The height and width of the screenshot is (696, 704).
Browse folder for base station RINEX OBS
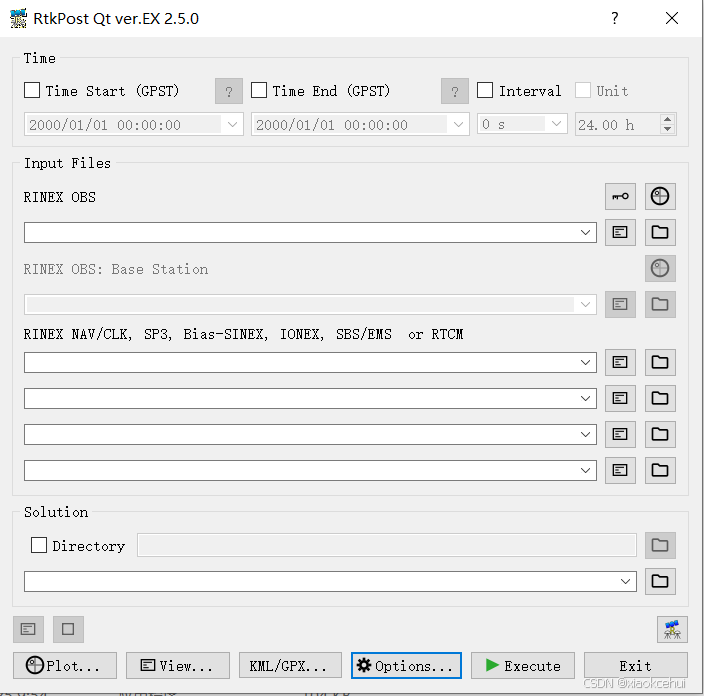660,304
